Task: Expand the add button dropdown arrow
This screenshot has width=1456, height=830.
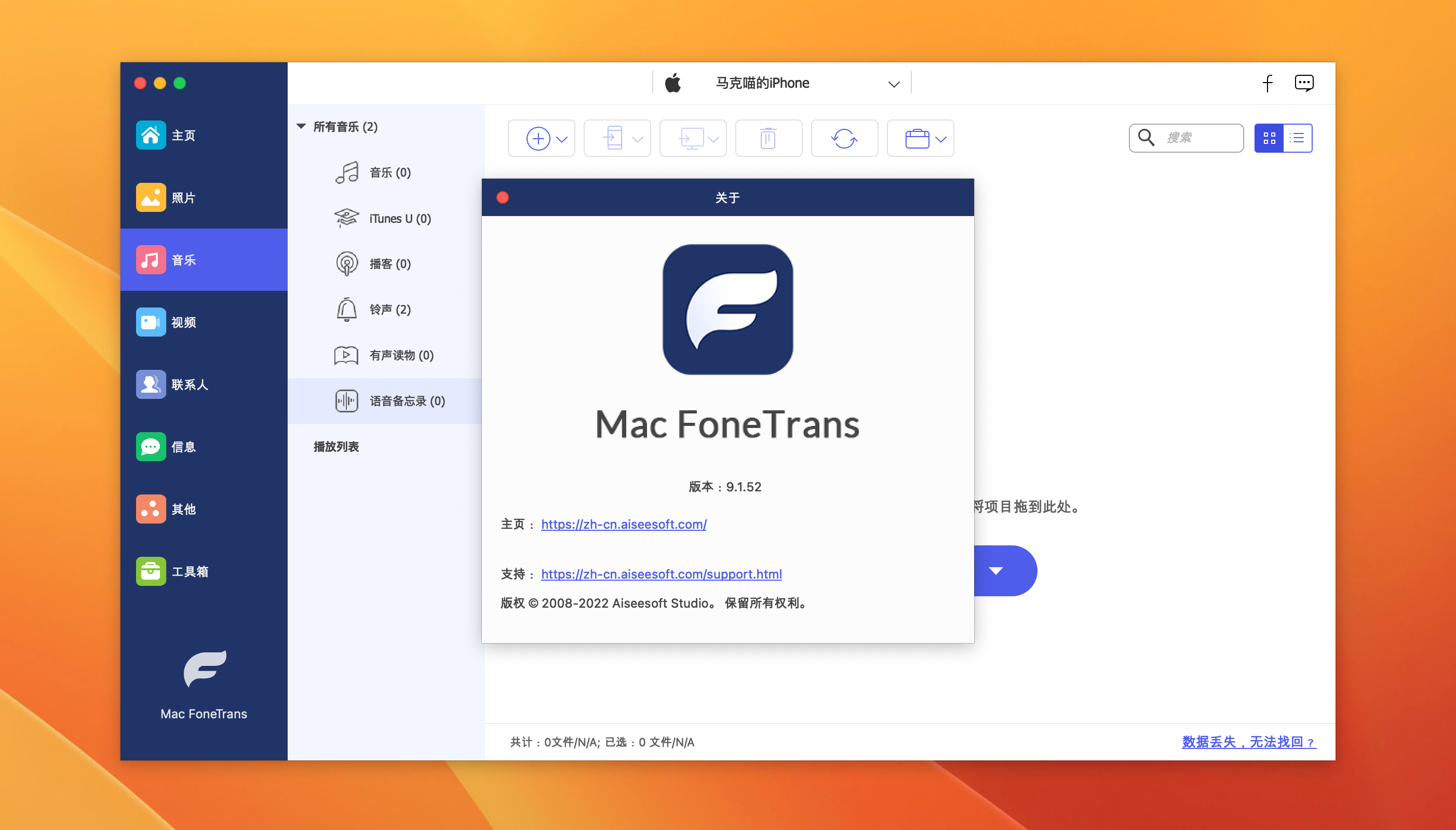Action: pyautogui.click(x=562, y=139)
